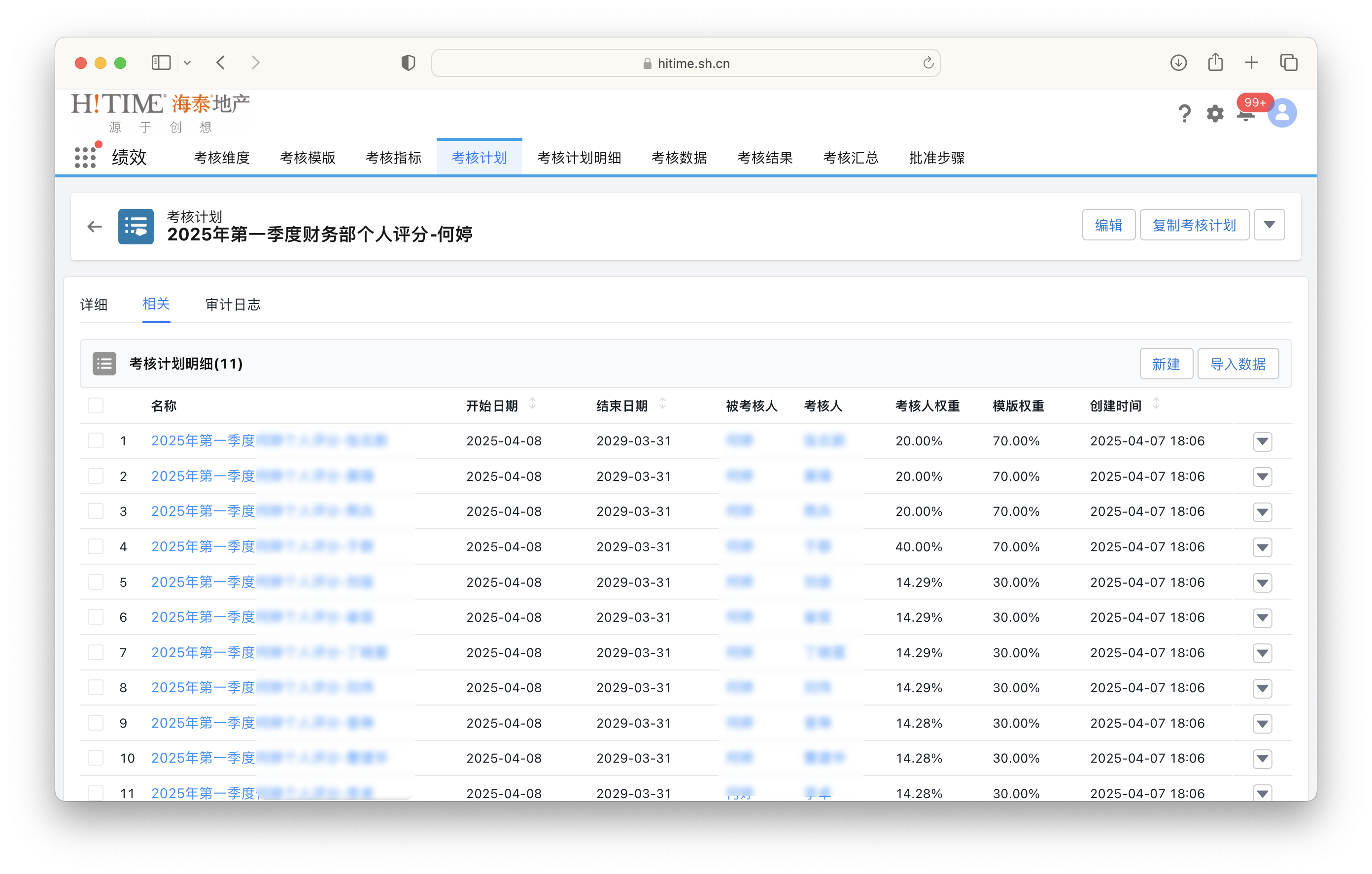Open row 2 actions dropdown arrow
Viewport: 1372px width, 874px height.
(x=1262, y=476)
